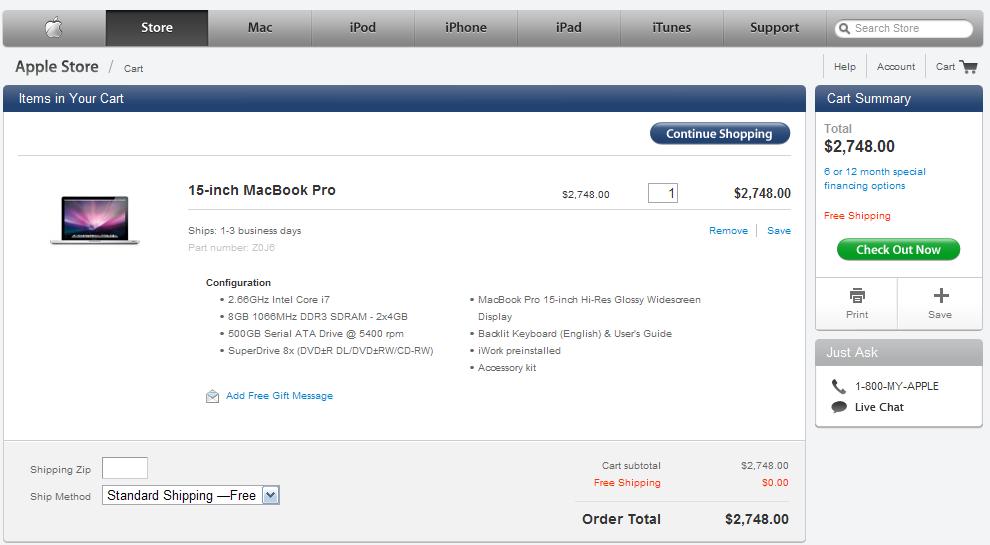Click Continue Shopping button
This screenshot has height=545, width=990.
720,133
